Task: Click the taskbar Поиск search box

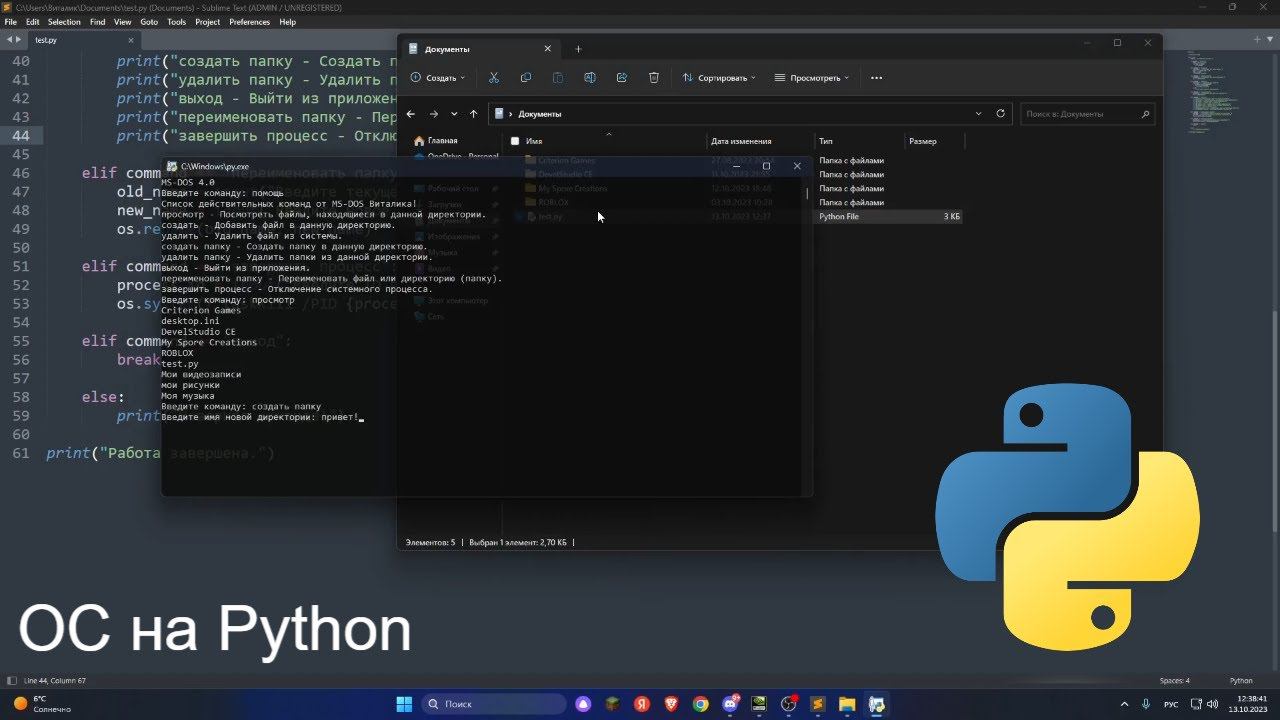Action: pos(493,704)
